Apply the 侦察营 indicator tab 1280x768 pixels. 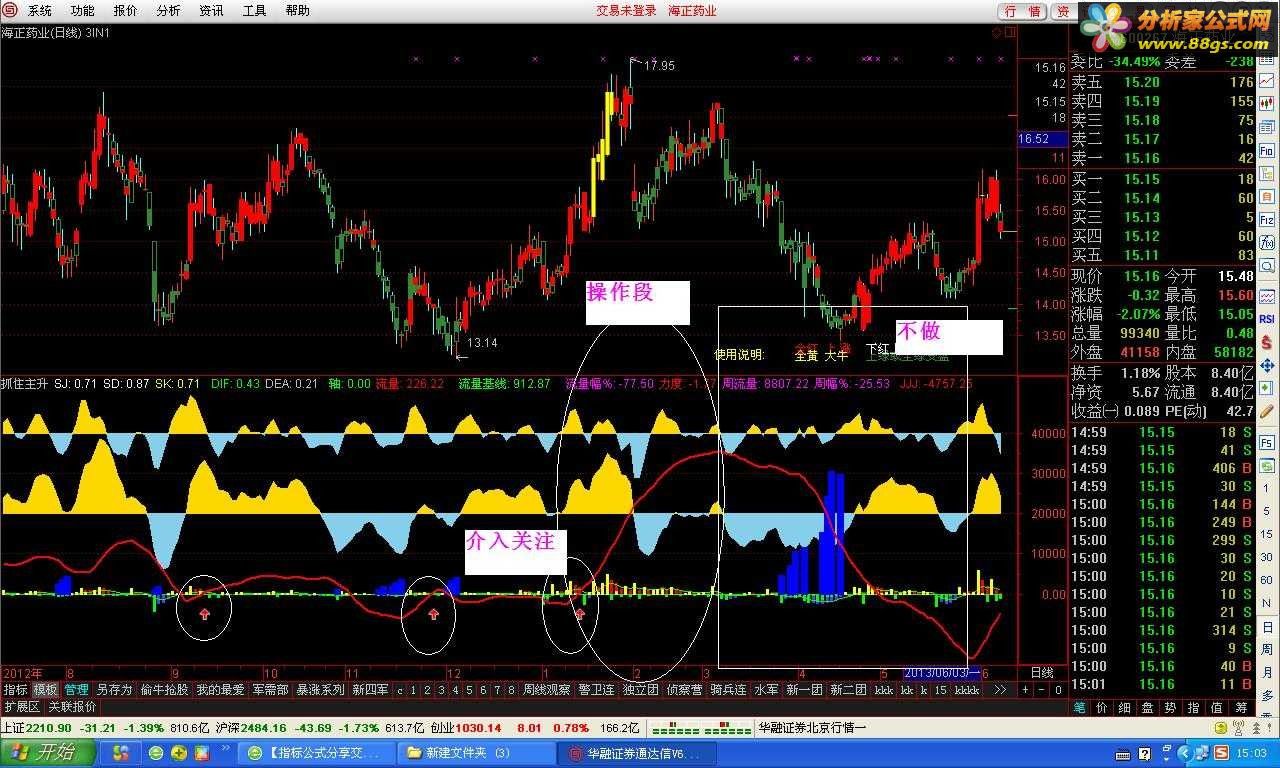[684, 690]
